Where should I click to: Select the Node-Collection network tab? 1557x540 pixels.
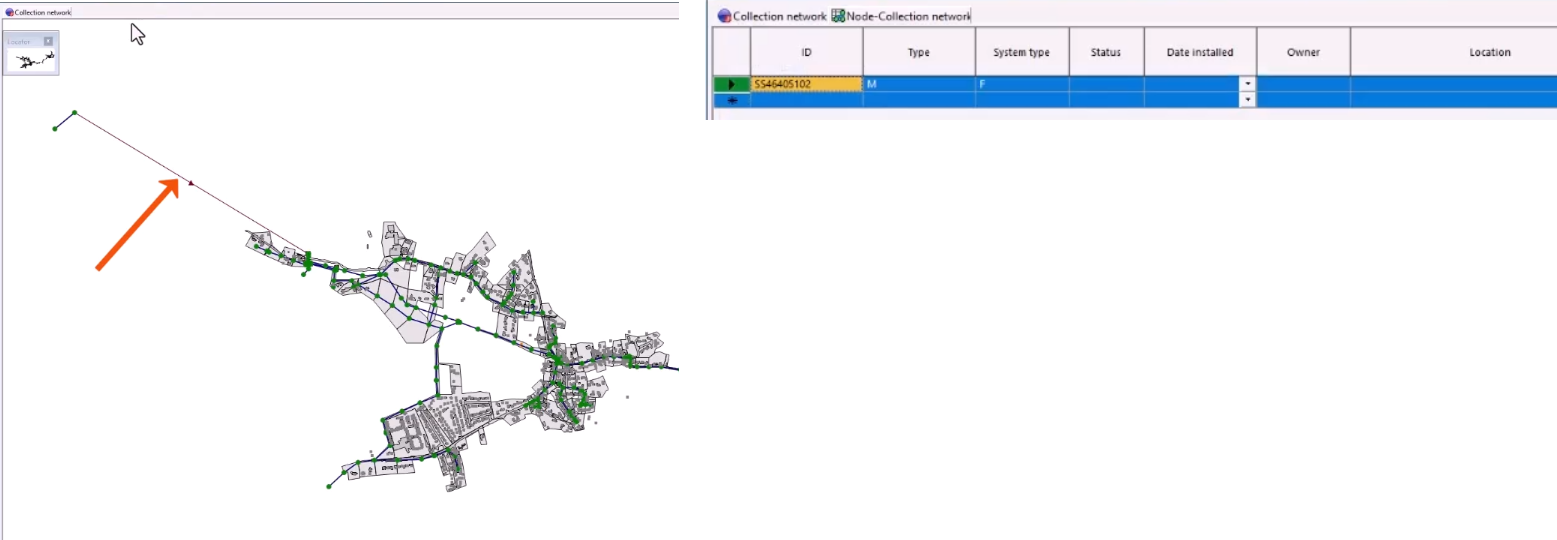tap(900, 16)
